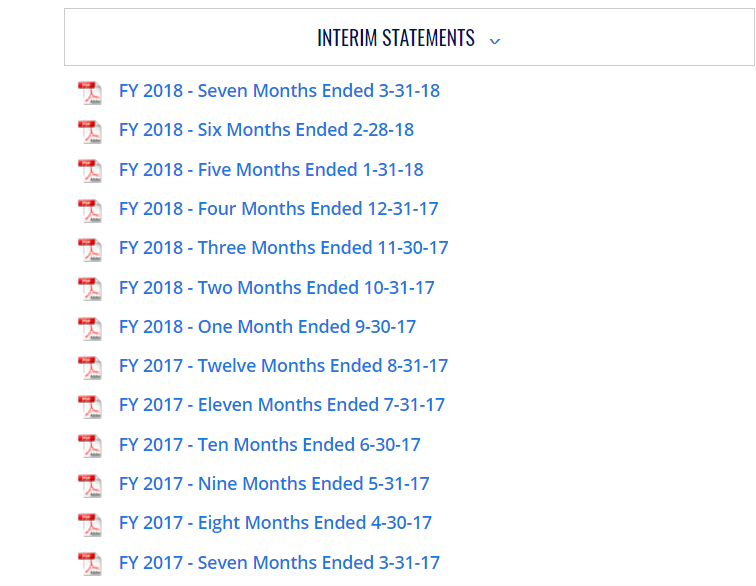Click PDF icon beside Ten Months Ended 6-30-17
Screen dimensions: 756x586
(x=90, y=446)
